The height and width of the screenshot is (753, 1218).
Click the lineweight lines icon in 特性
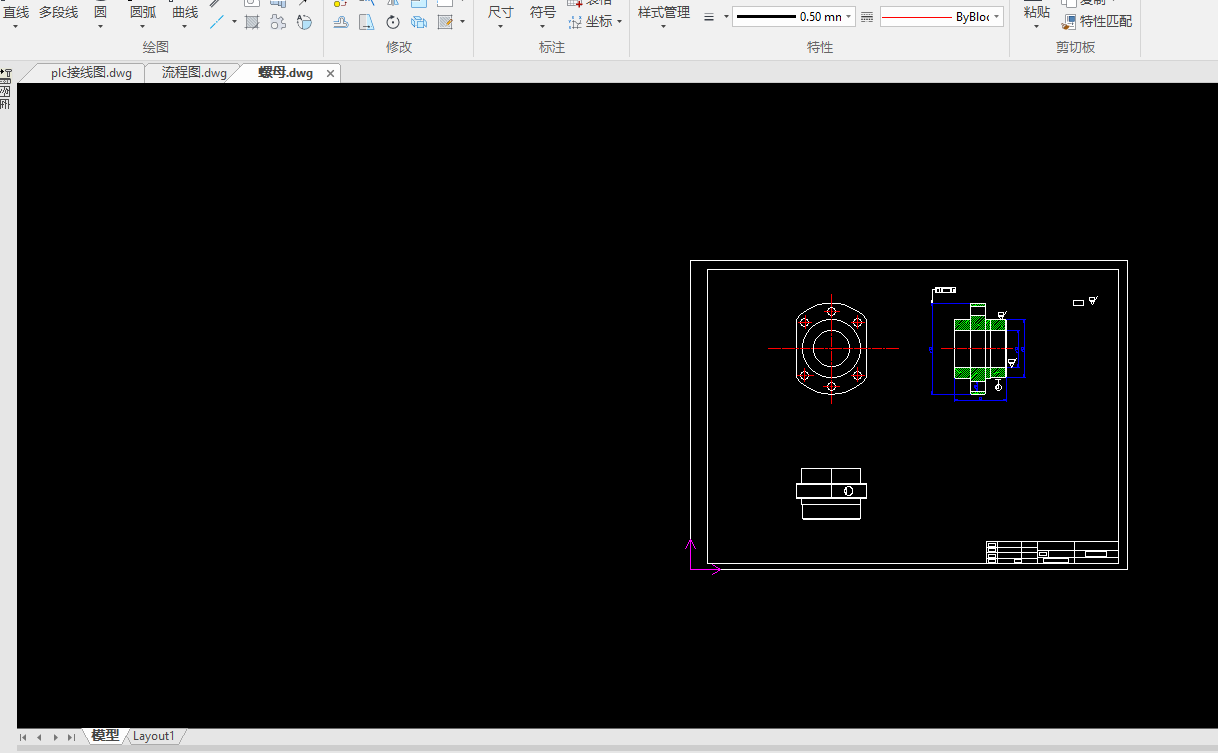coord(709,17)
